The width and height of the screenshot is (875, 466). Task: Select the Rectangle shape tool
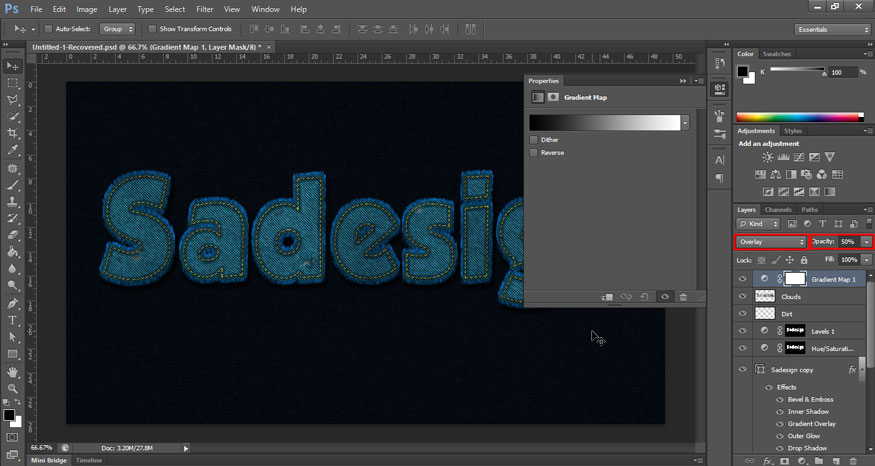[12, 354]
